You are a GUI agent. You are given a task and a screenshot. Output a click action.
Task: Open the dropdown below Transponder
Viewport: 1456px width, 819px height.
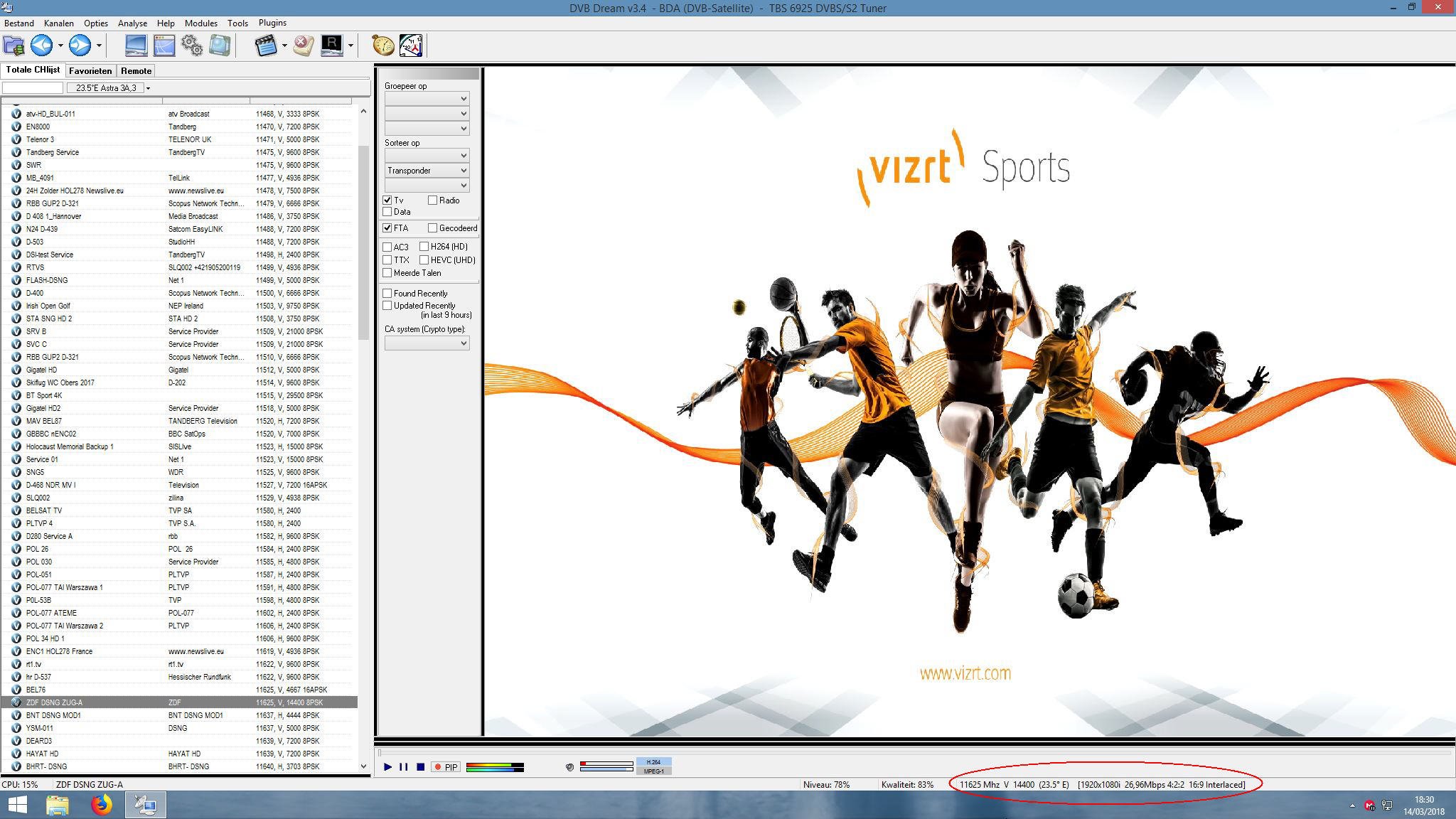427,186
